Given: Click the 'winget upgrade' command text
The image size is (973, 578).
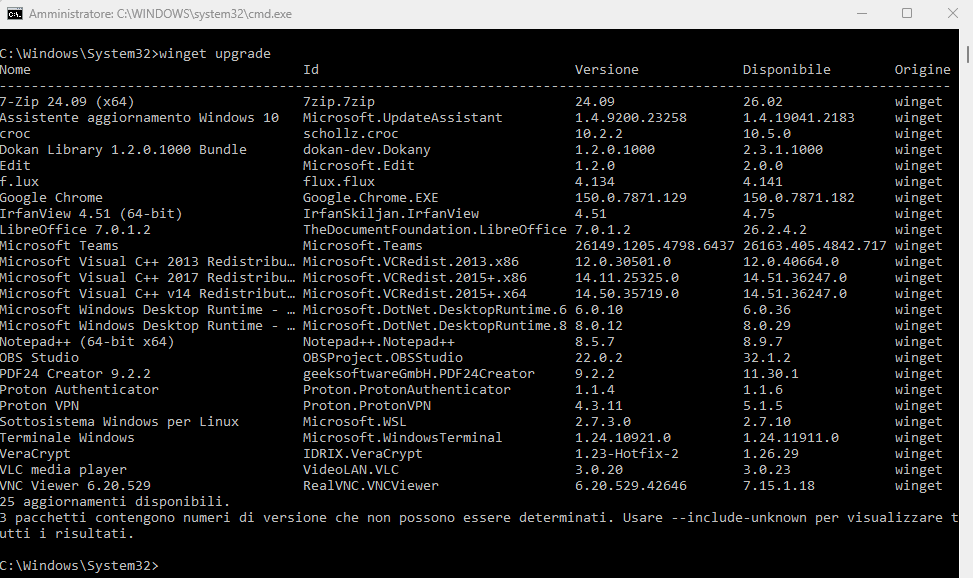Looking at the screenshot, I should coord(215,53).
